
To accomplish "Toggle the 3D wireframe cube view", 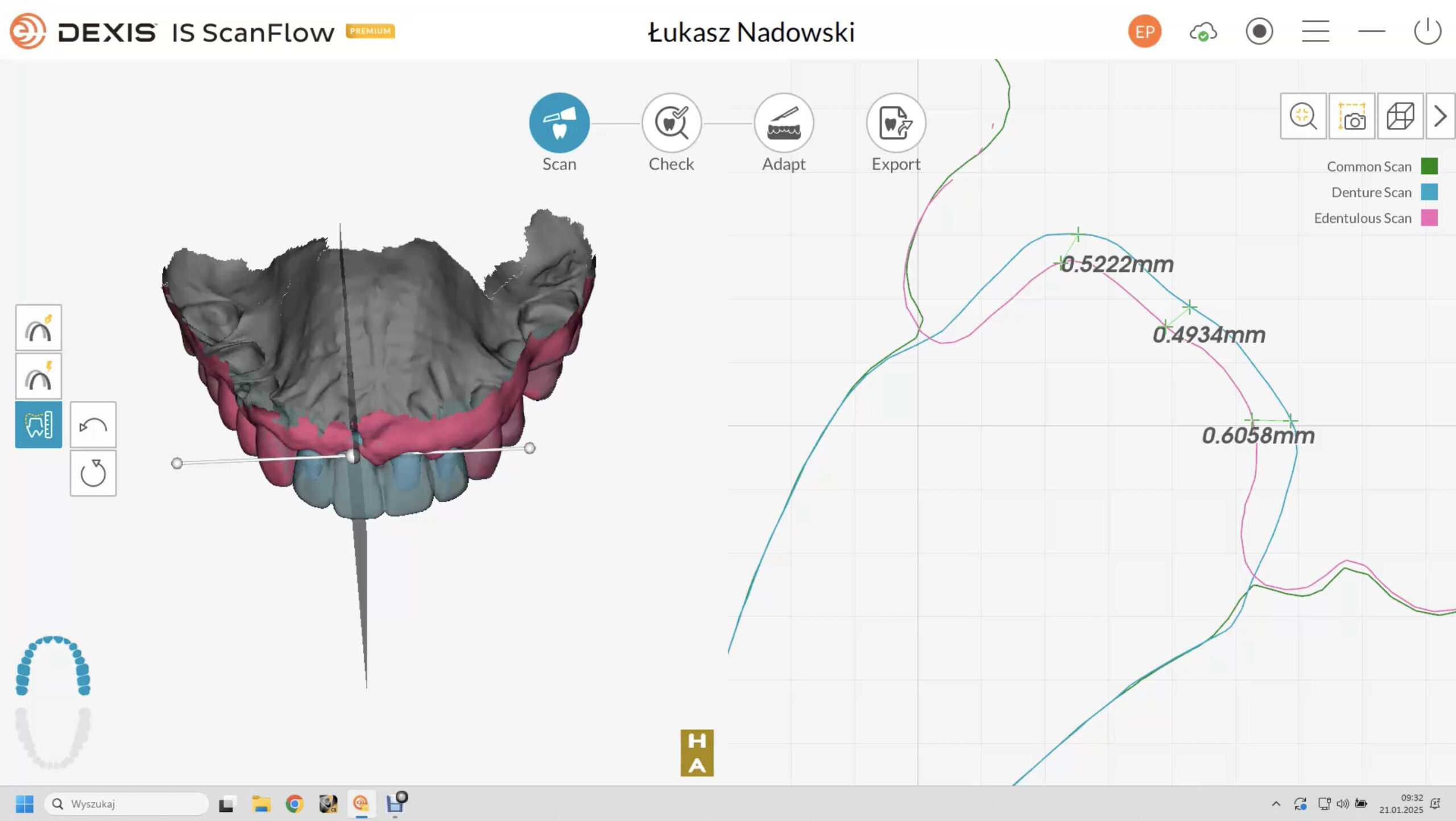I will 1400,116.
